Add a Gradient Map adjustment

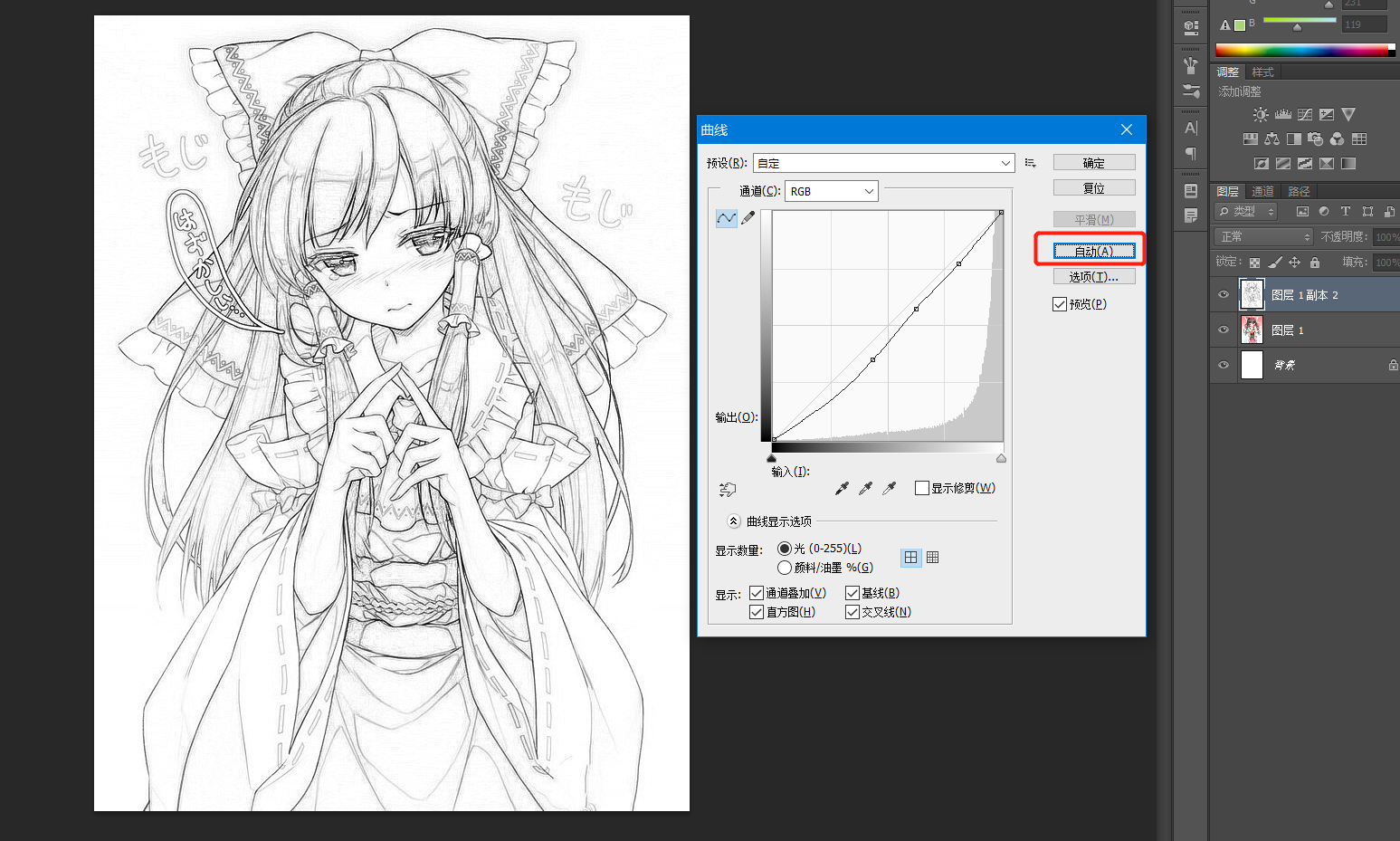pos(1348,163)
